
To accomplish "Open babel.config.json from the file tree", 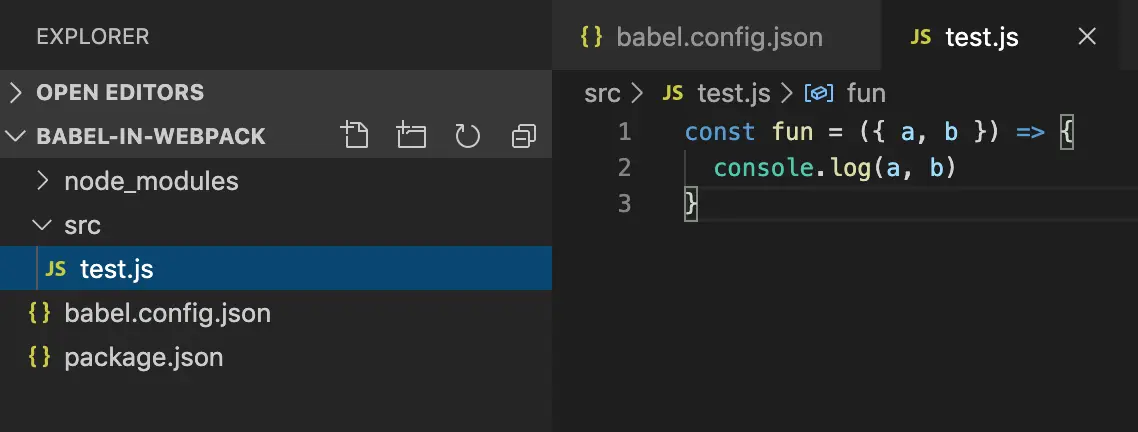I will pyautogui.click(x=167, y=313).
